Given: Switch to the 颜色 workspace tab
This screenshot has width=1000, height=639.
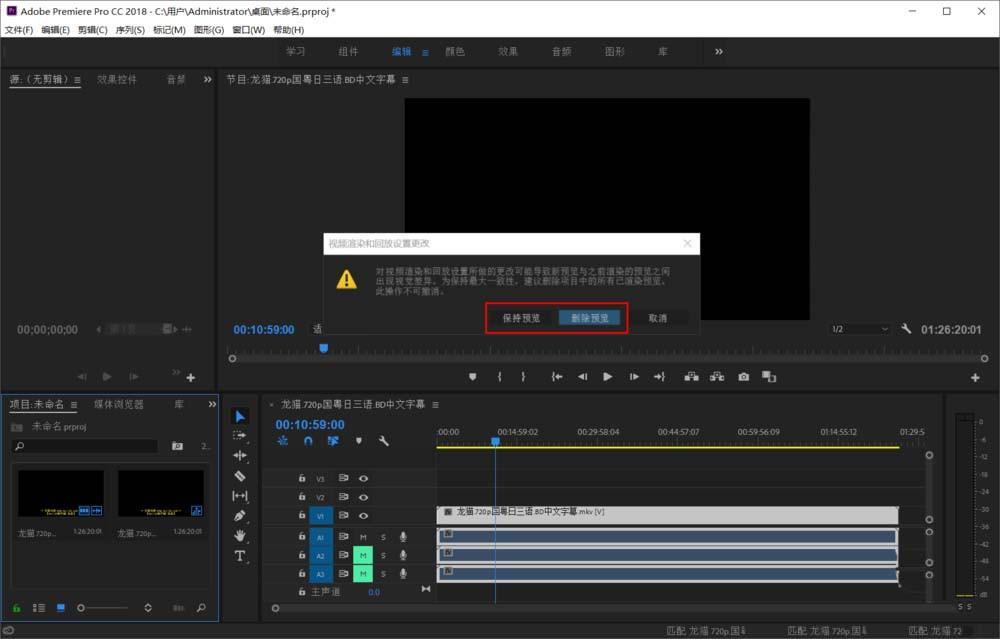Looking at the screenshot, I should pyautogui.click(x=457, y=51).
